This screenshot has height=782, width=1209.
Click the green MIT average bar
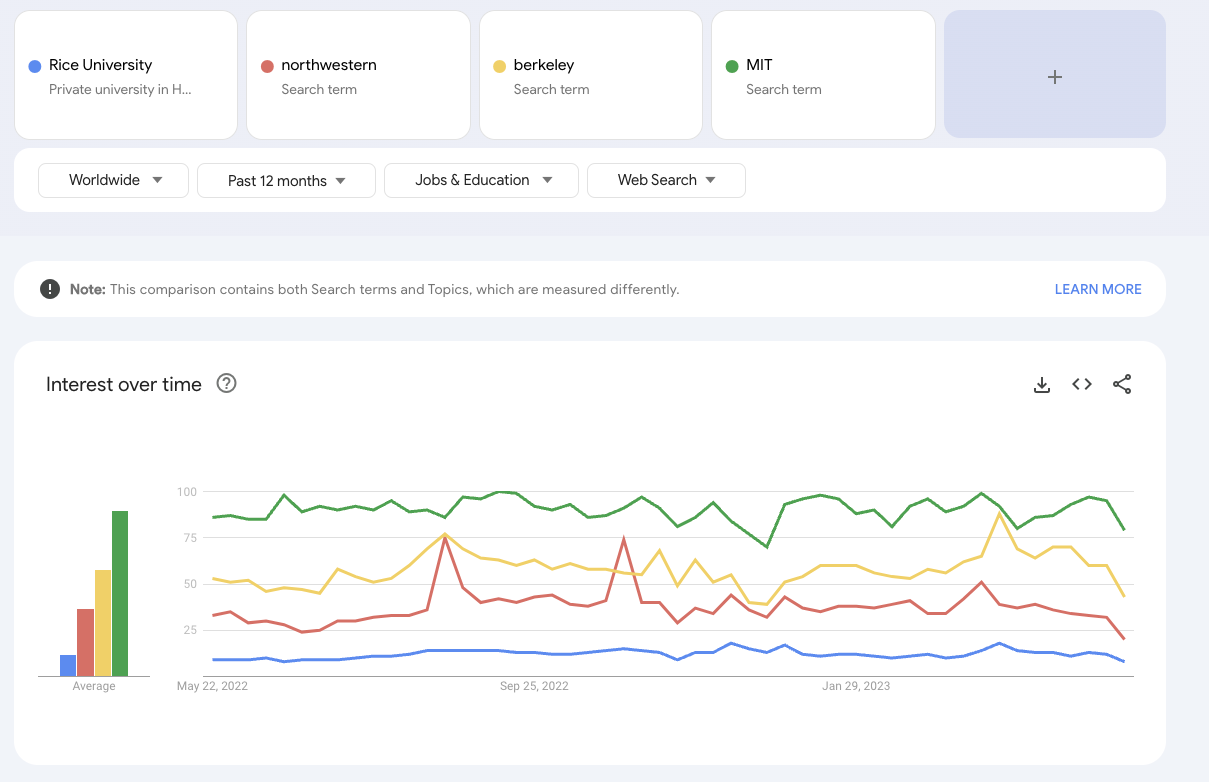pyautogui.click(x=120, y=594)
